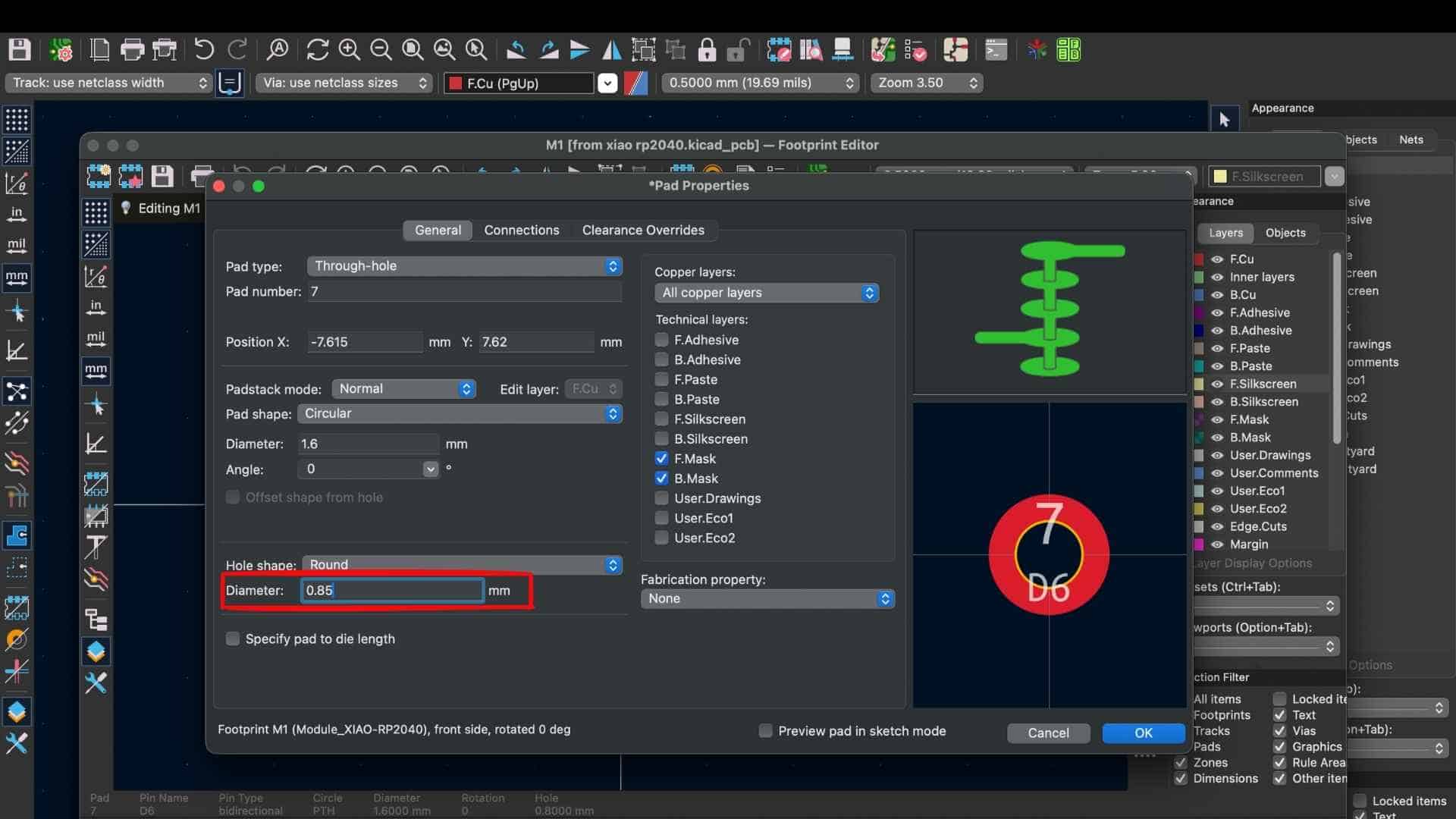Click the hole Diameter input field
1456x819 pixels.
point(391,590)
